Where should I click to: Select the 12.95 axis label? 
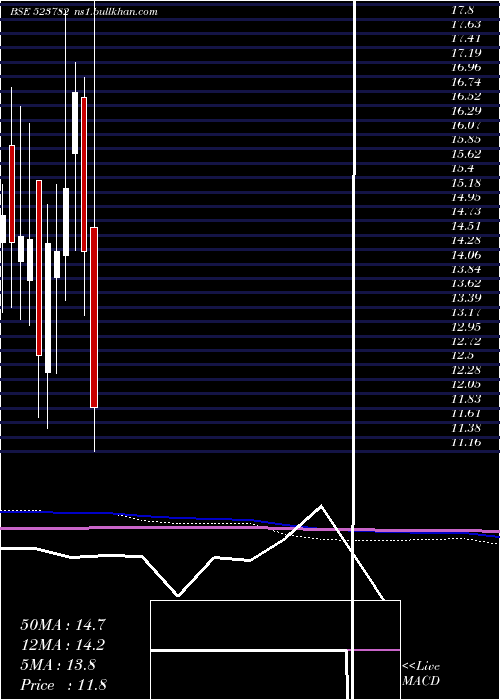pos(466,327)
